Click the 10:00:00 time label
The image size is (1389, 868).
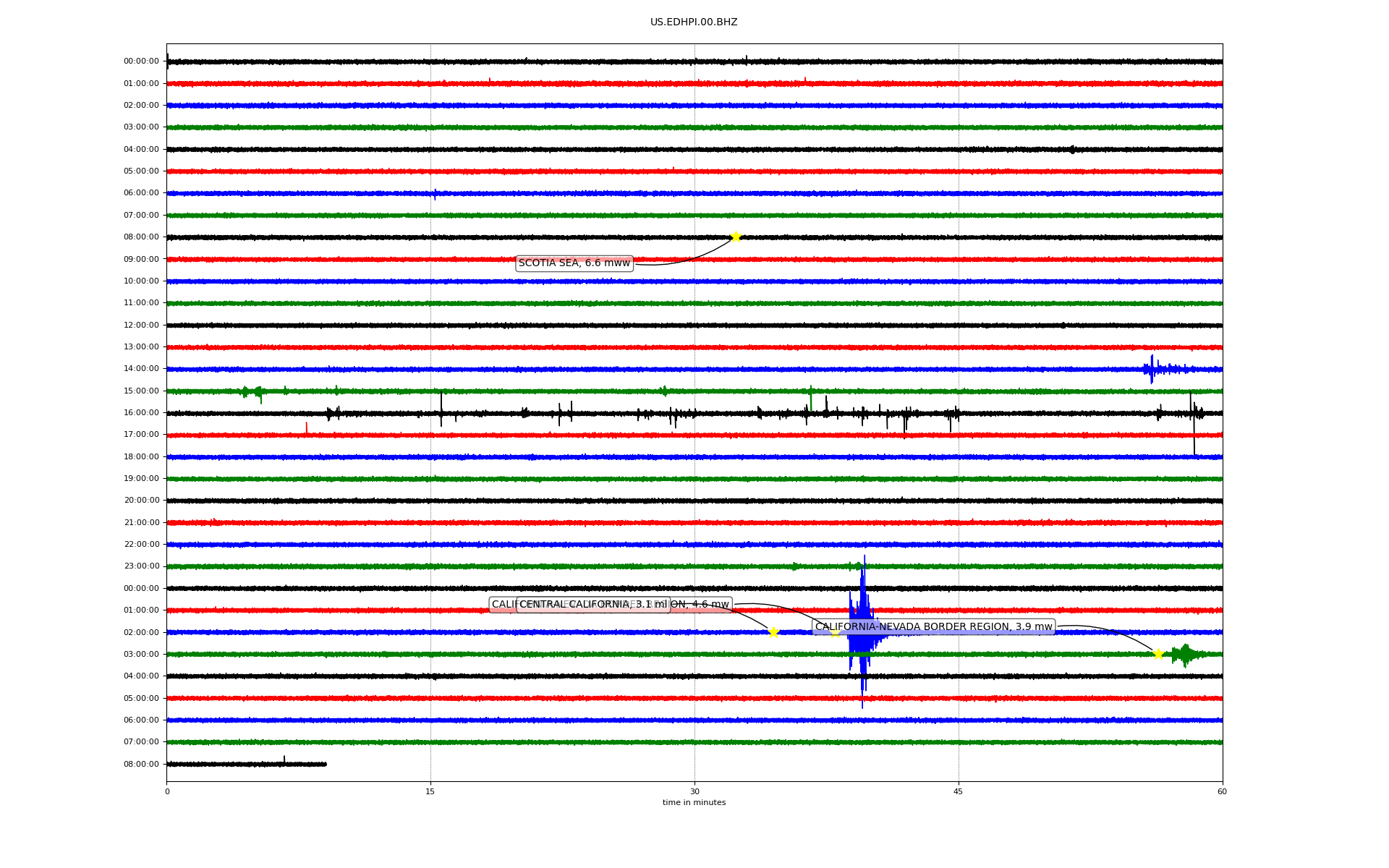pos(141,281)
